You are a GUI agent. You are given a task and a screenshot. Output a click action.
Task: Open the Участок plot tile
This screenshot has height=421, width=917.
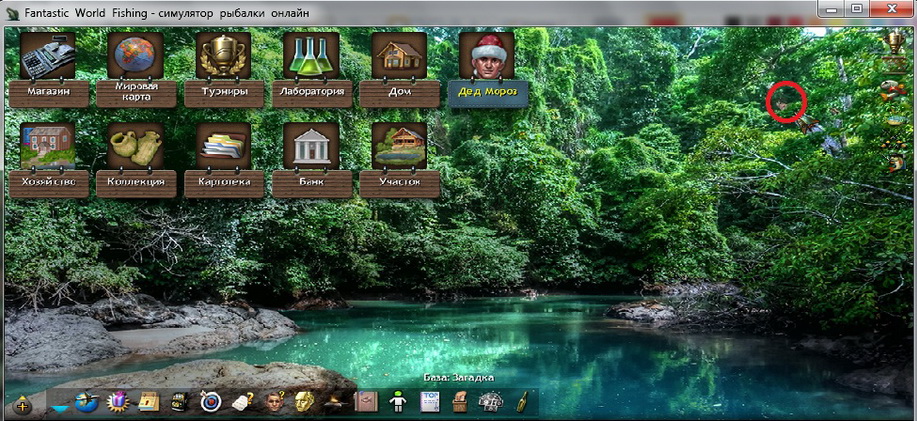tap(399, 160)
